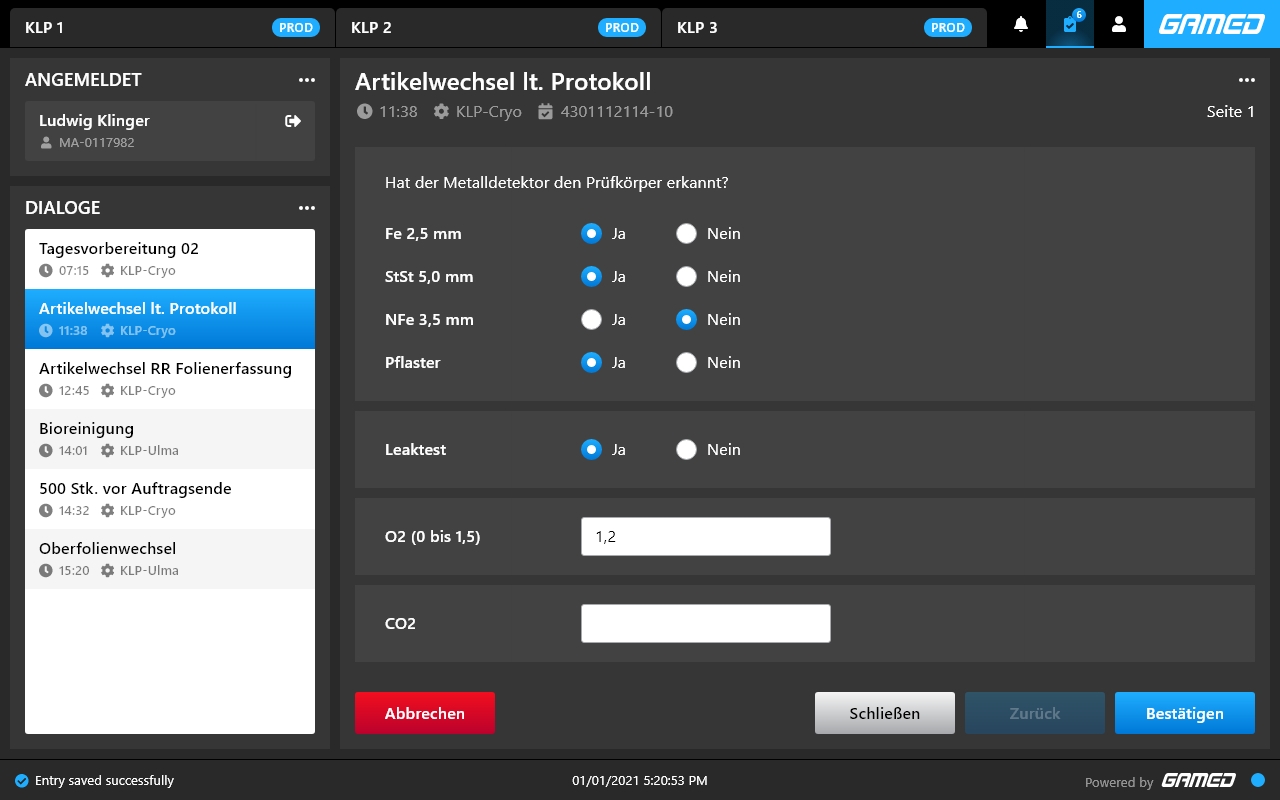Viewport: 1280px width, 800px height.
Task: Click the Entry saved successfully status message
Action: (104, 780)
